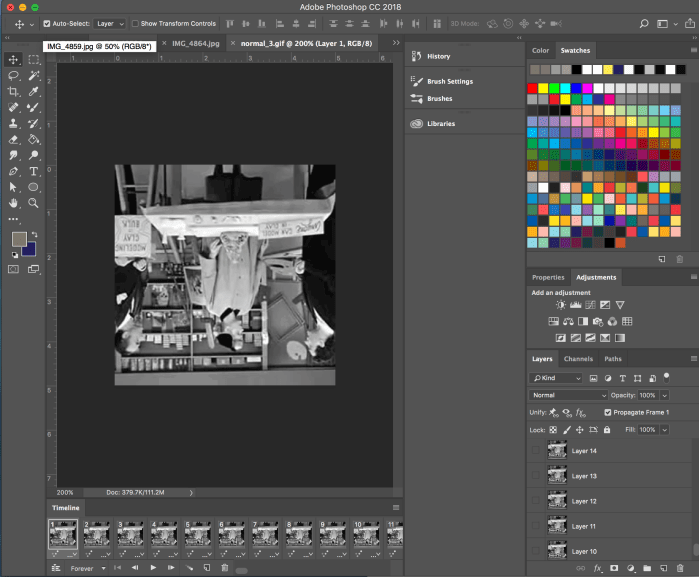The width and height of the screenshot is (699, 577).
Task: Open the Auto-Select Layer dropdown
Action: (x=110, y=24)
